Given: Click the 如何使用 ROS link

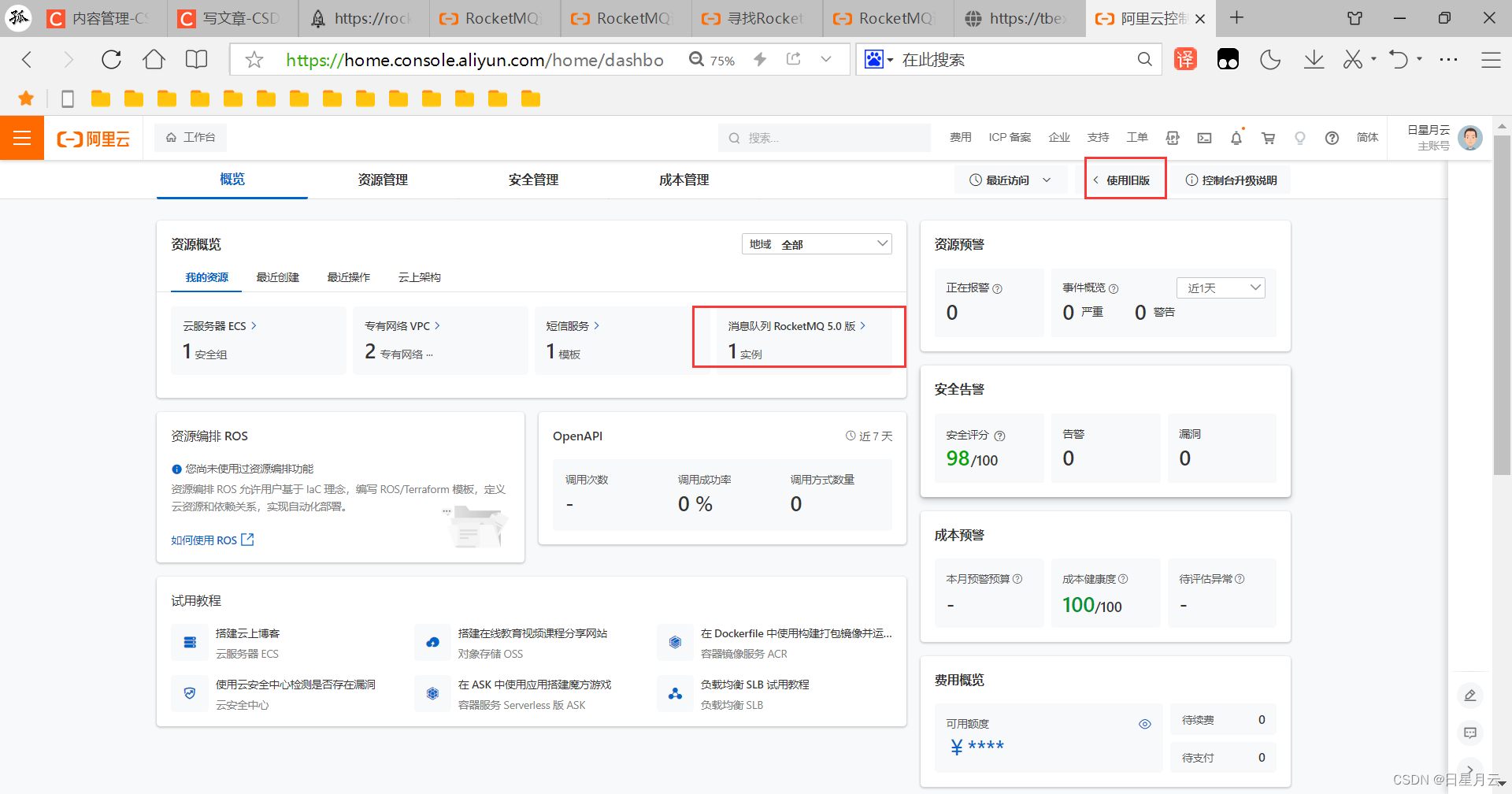Looking at the screenshot, I should (204, 540).
